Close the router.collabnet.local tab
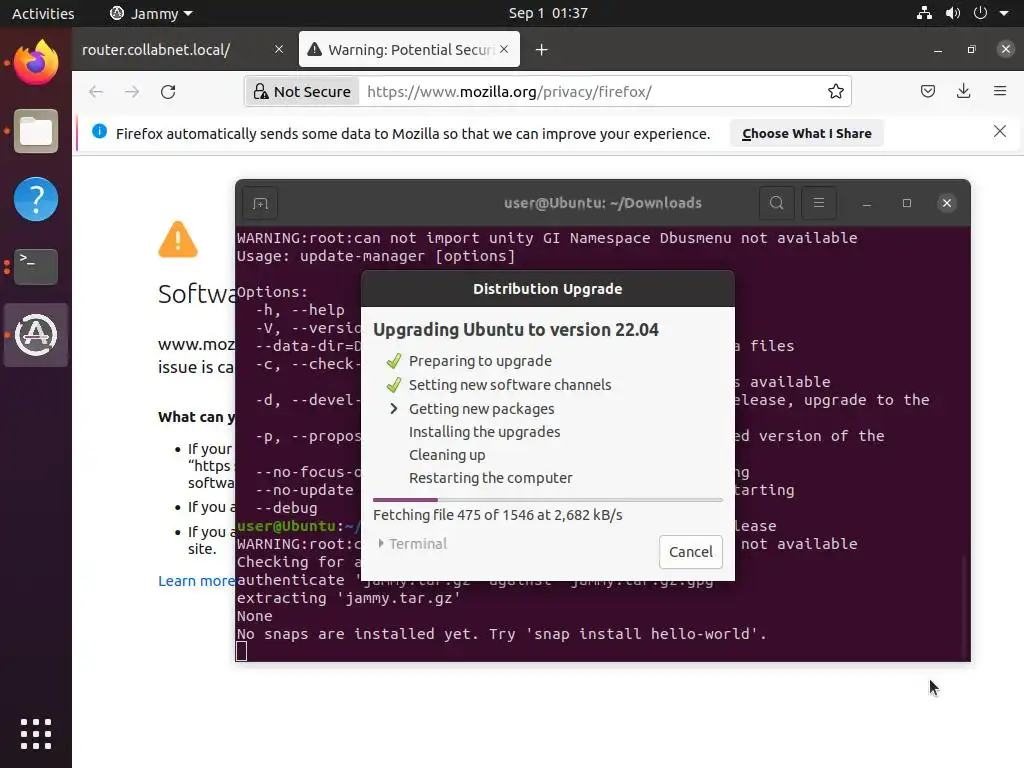Image resolution: width=1024 pixels, height=768 pixels. point(279,49)
